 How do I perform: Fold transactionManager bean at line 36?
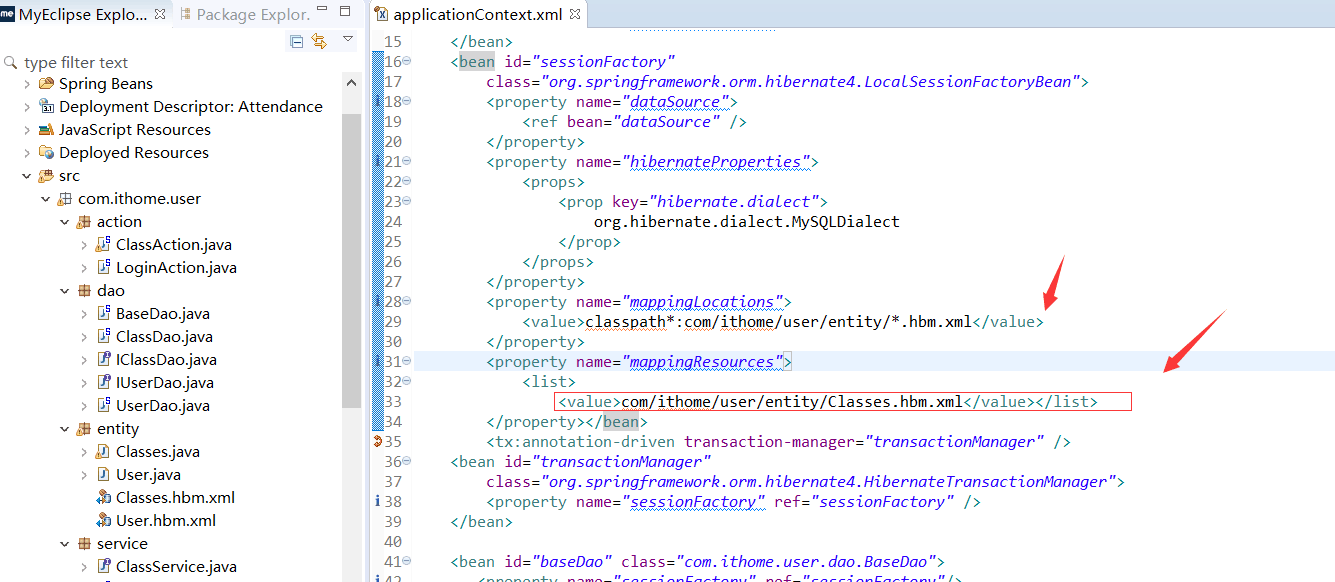pyautogui.click(x=407, y=462)
